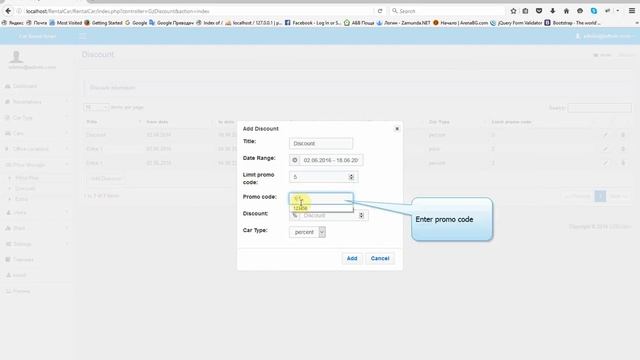Image resolution: width=640 pixels, height=360 pixels.
Task: Toggle sidebar with header menu icon
Action: point(83,36)
